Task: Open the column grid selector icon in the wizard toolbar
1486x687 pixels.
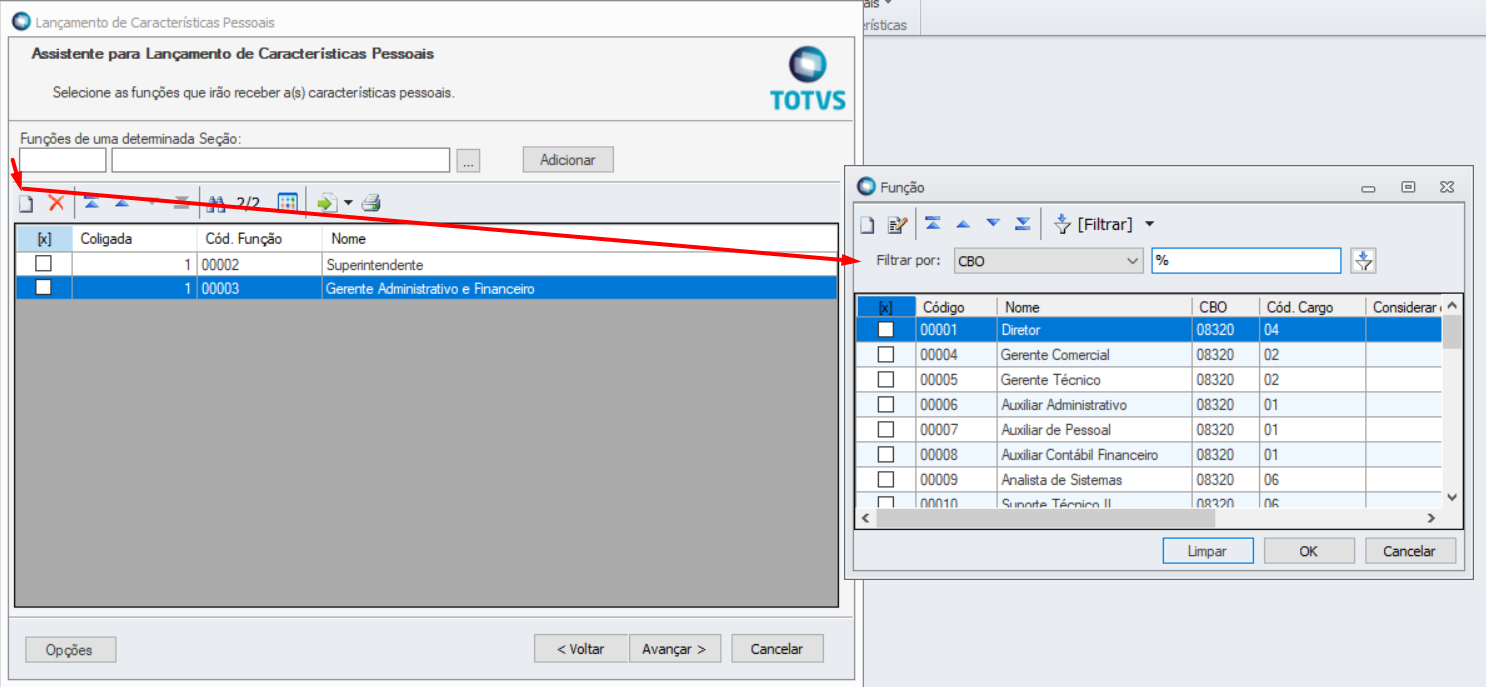Action: 287,203
